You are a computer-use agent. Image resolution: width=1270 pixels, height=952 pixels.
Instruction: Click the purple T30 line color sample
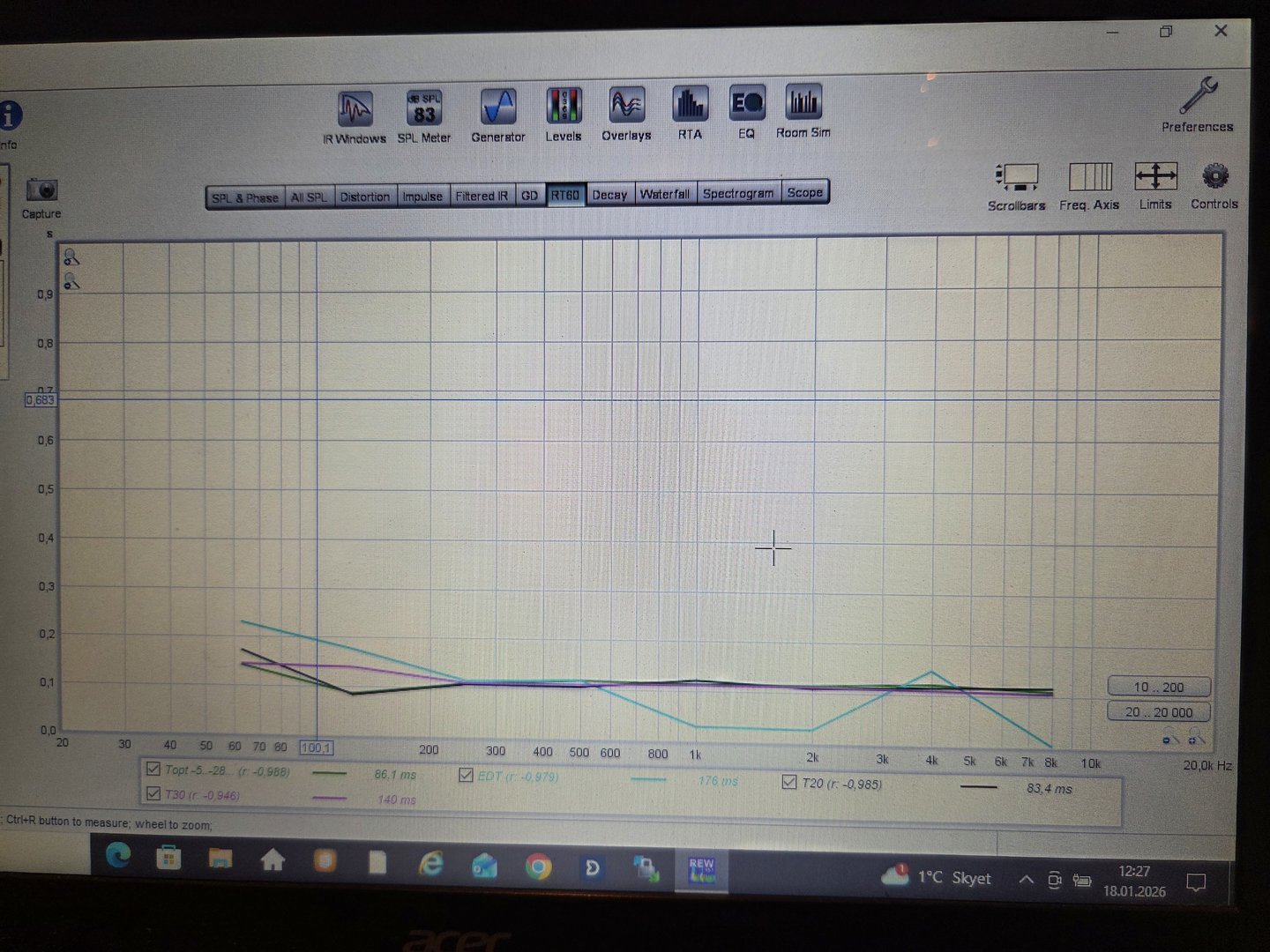[329, 799]
